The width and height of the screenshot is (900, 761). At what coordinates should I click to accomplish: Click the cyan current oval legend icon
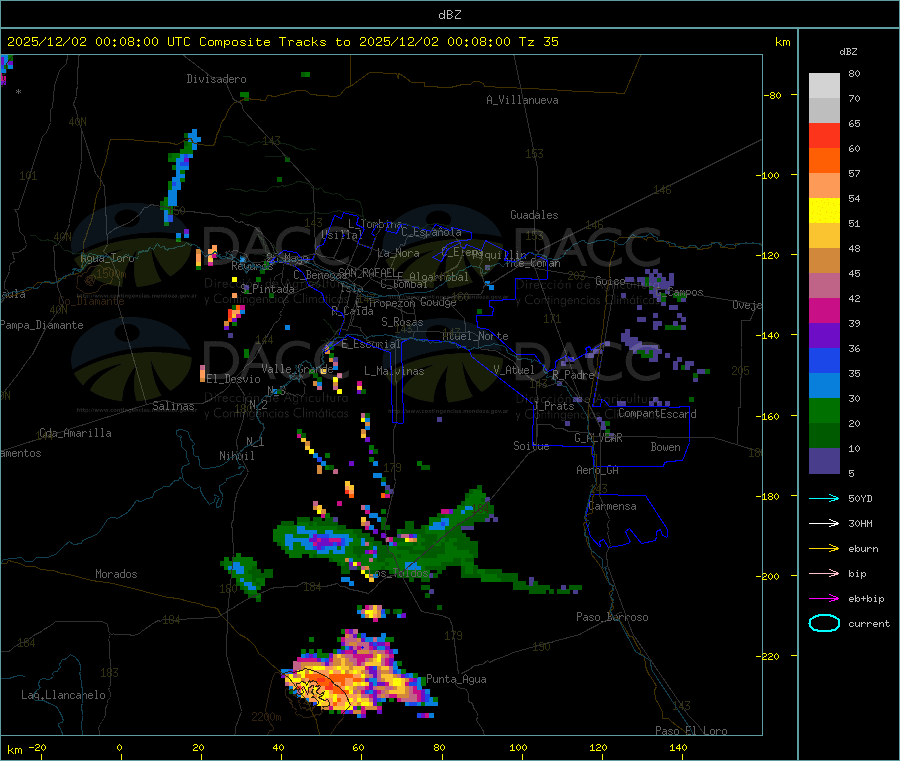click(x=824, y=623)
